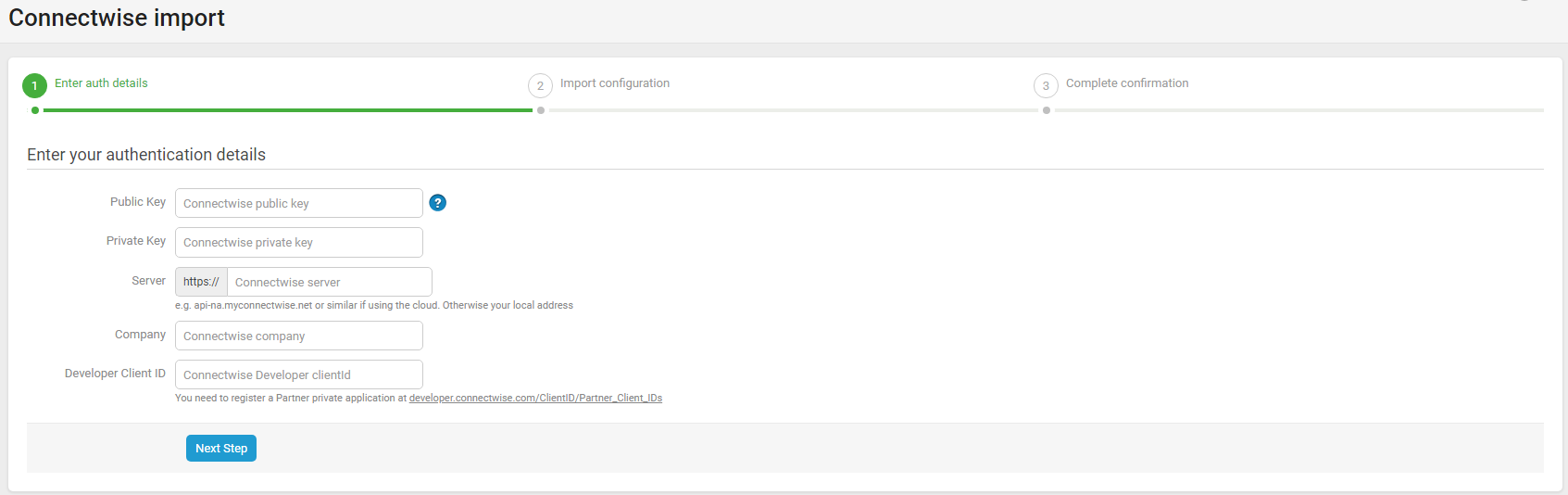Select the "Enter auth details" step label

pyautogui.click(x=101, y=83)
